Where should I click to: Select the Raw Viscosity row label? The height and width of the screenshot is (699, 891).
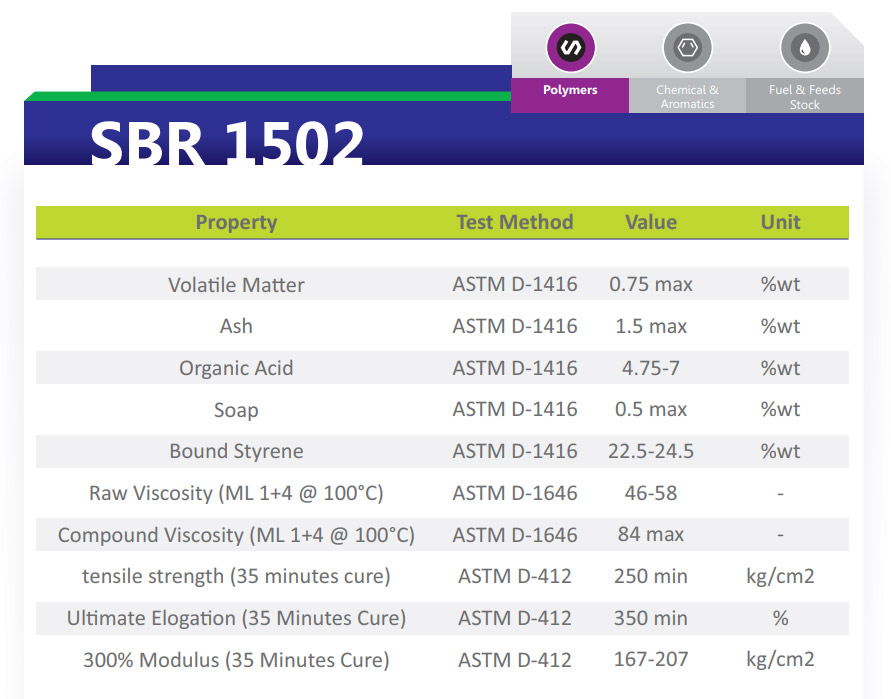point(236,493)
